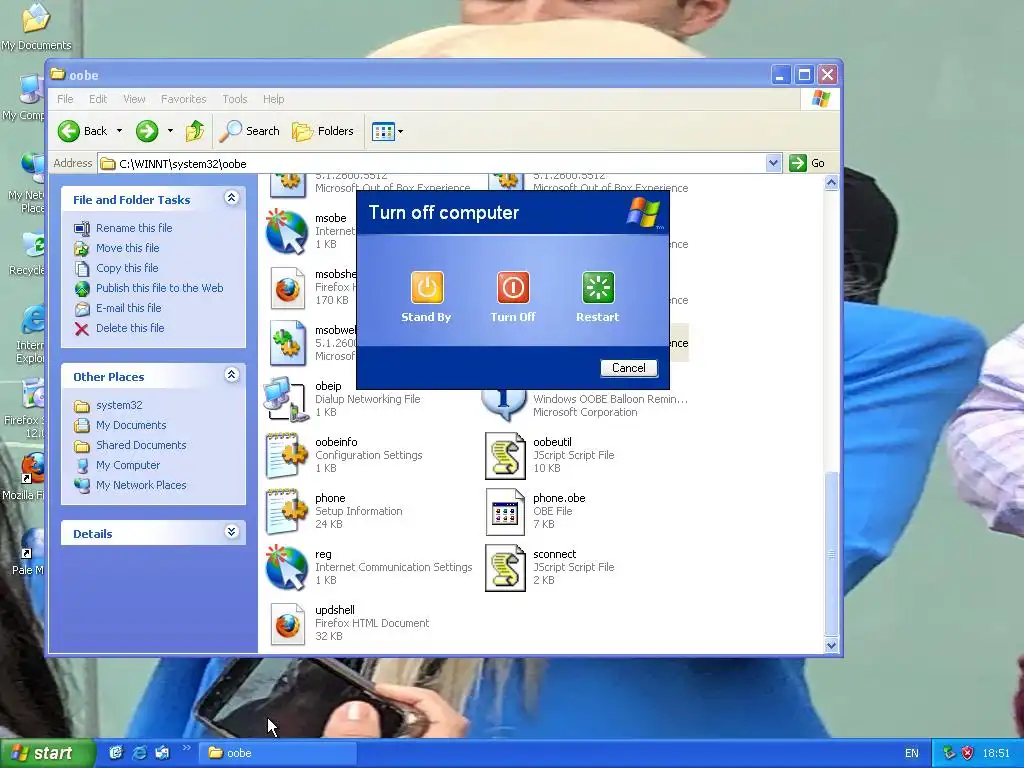Open My Documents desktop icon
The image size is (1024, 768).
coord(35,26)
